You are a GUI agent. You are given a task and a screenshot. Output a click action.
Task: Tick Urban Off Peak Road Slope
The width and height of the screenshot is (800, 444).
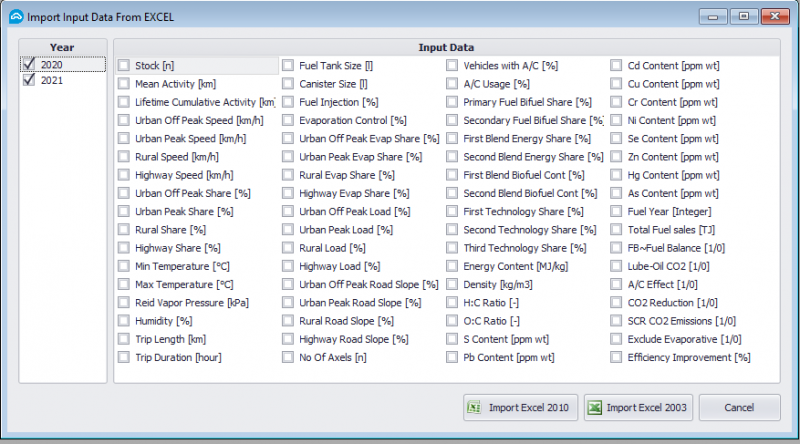288,284
